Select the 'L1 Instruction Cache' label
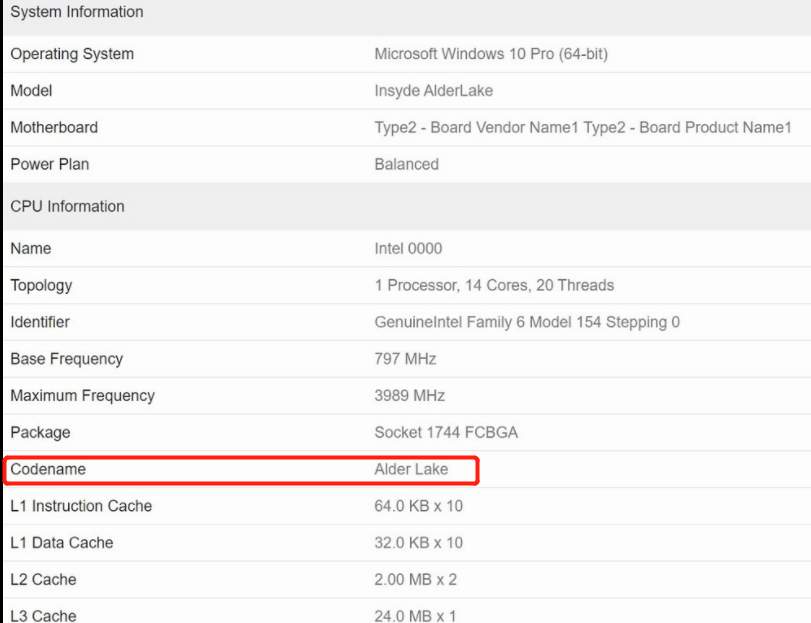Screen dimensions: 811x623 click(81, 506)
